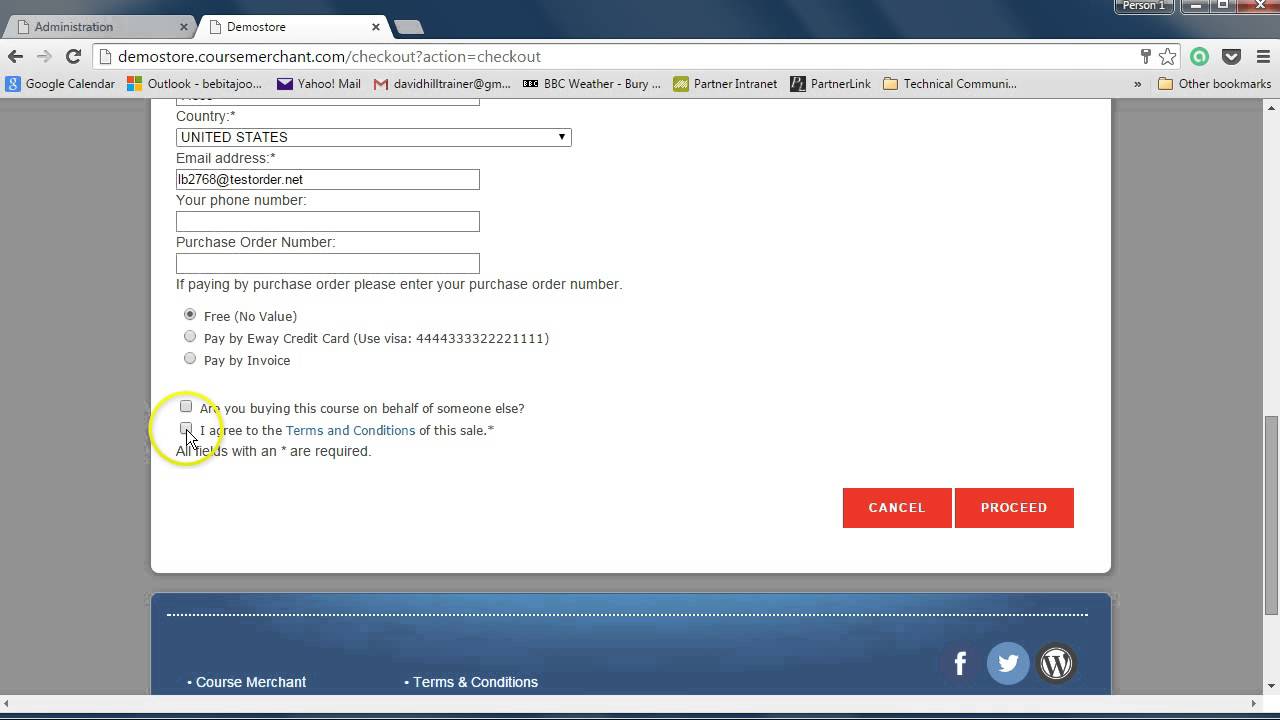Close the Demostore tab

tap(376, 27)
